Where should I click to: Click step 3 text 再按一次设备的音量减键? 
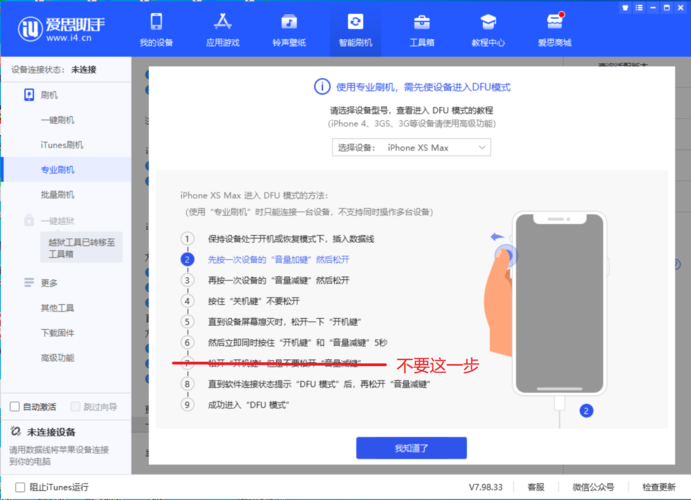point(279,280)
